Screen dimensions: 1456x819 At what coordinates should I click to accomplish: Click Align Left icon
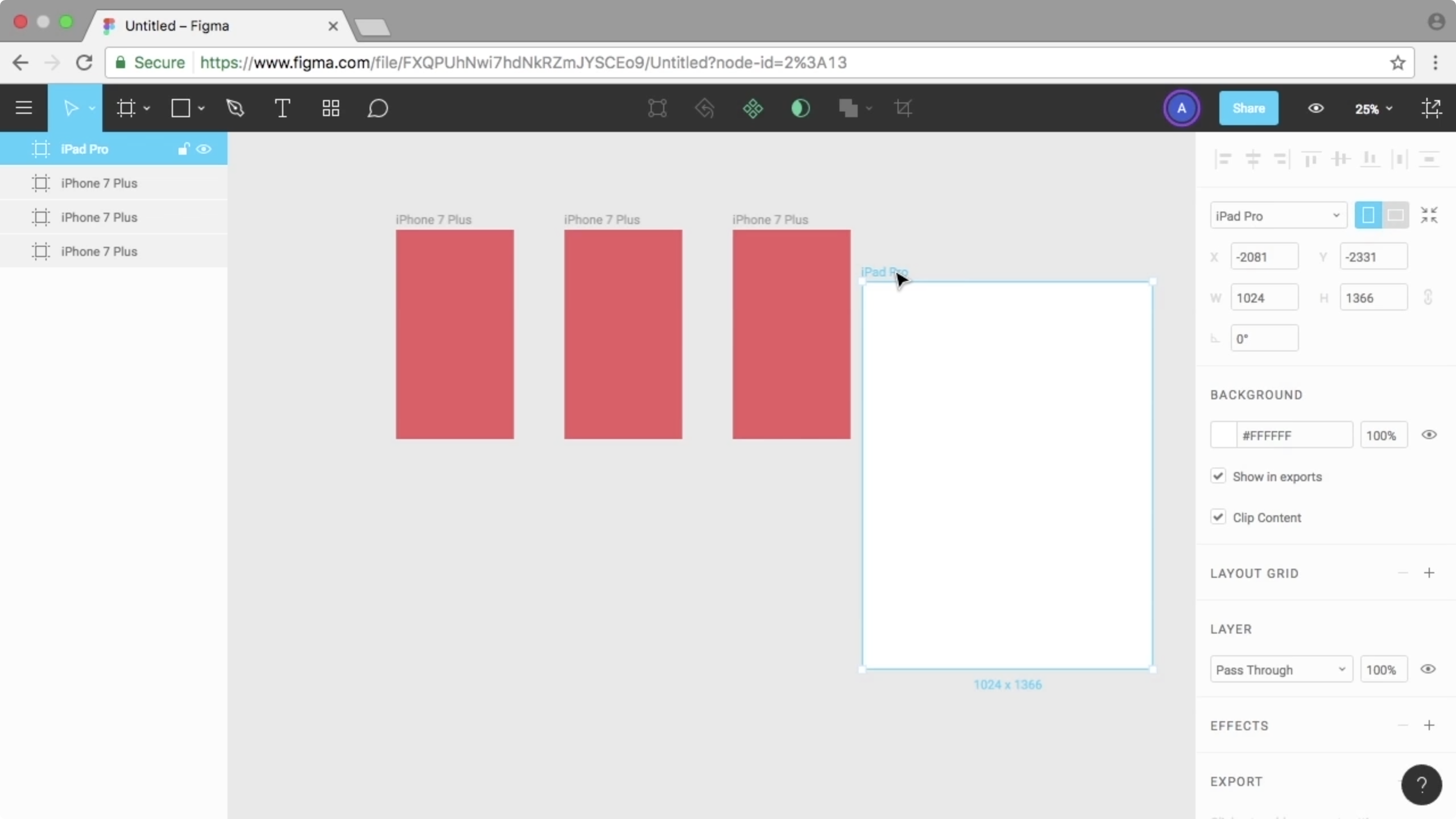[x=1222, y=159]
